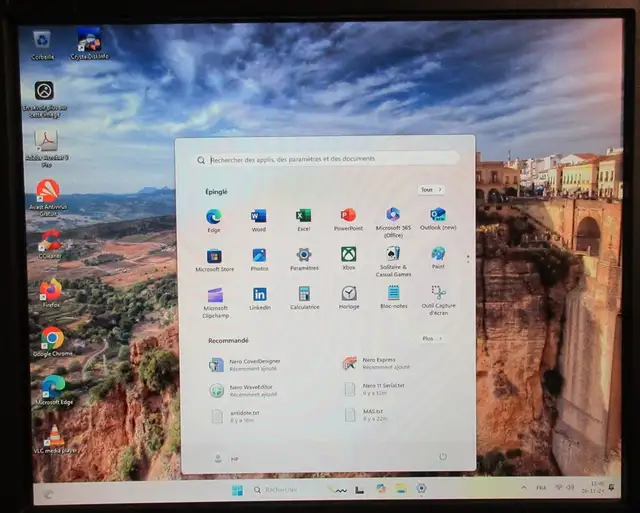Open Solitaire & Casual Games
Screen dimensions: 640x513
393,262
